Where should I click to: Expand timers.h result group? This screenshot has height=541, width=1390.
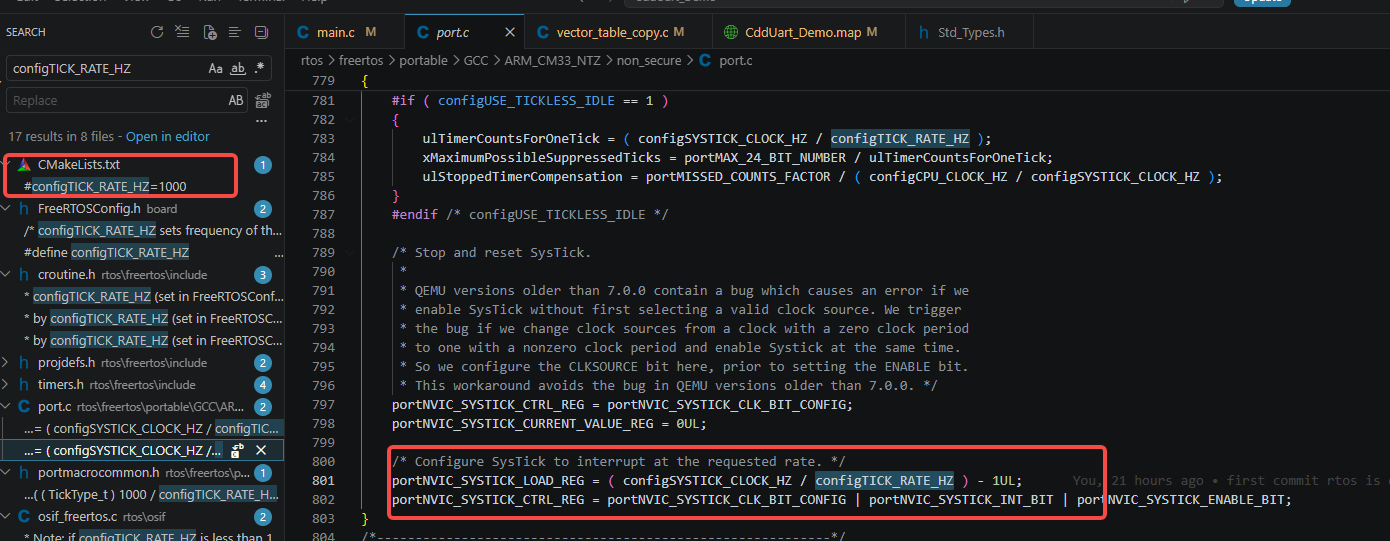(x=7, y=384)
